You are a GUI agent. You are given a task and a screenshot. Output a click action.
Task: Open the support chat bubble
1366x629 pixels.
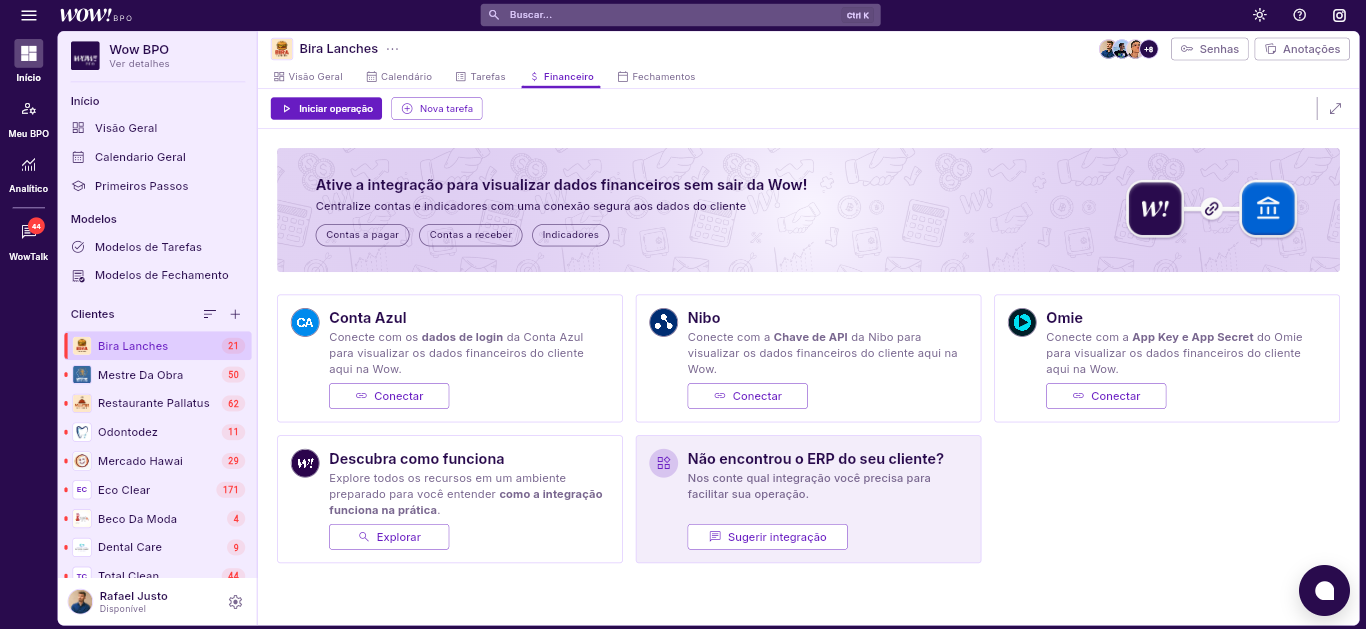point(1324,590)
